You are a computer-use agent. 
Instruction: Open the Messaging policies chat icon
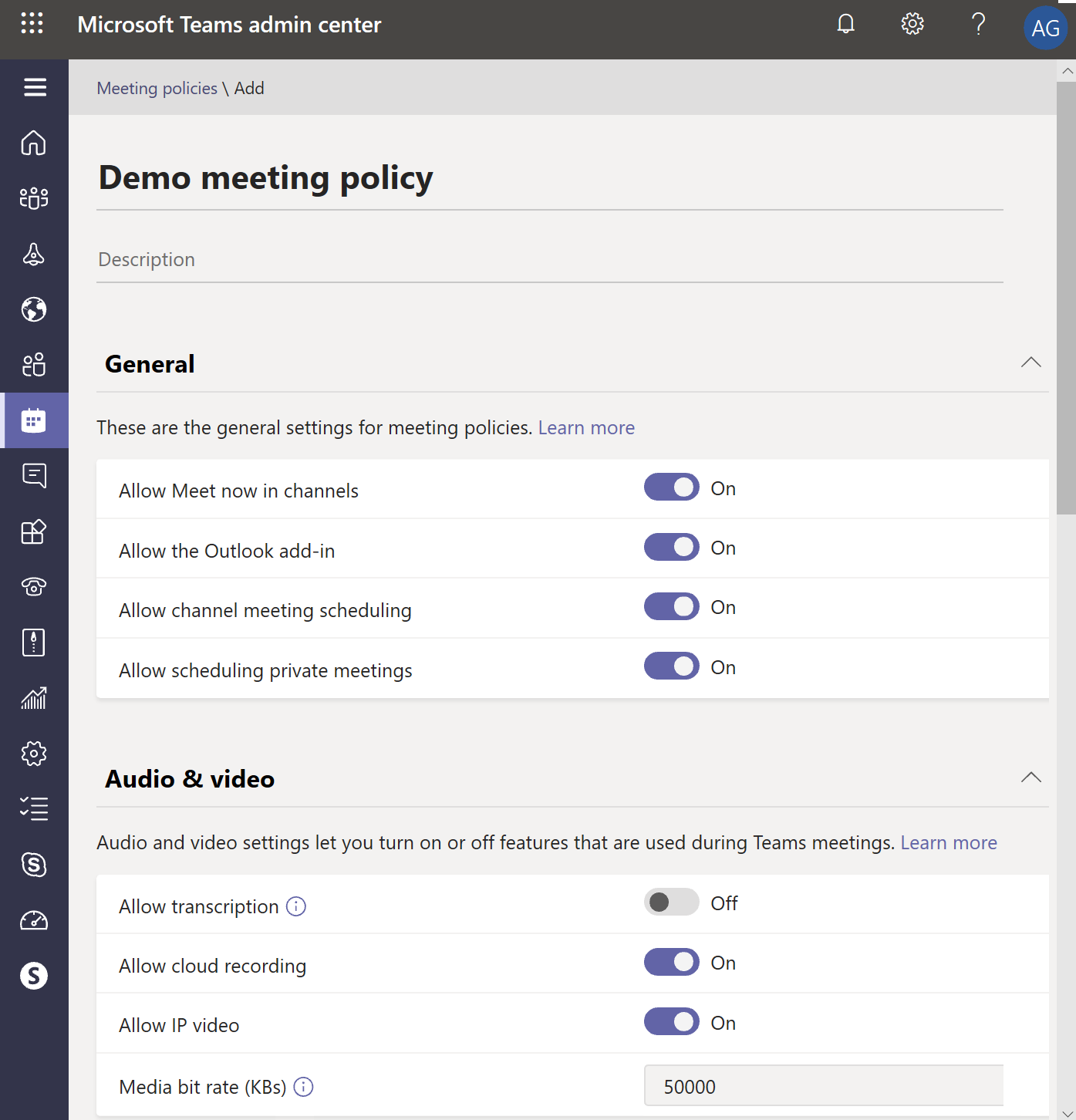(34, 476)
